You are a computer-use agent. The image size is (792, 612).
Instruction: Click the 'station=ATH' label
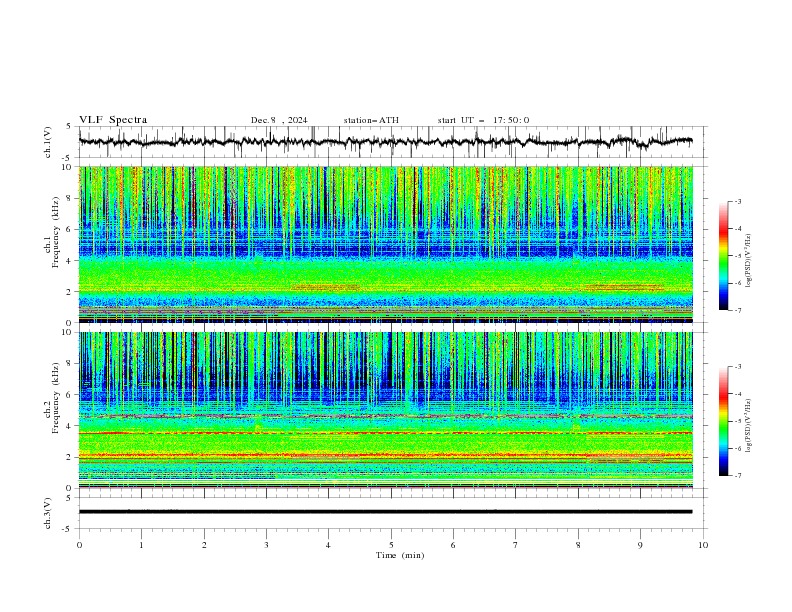(371, 120)
